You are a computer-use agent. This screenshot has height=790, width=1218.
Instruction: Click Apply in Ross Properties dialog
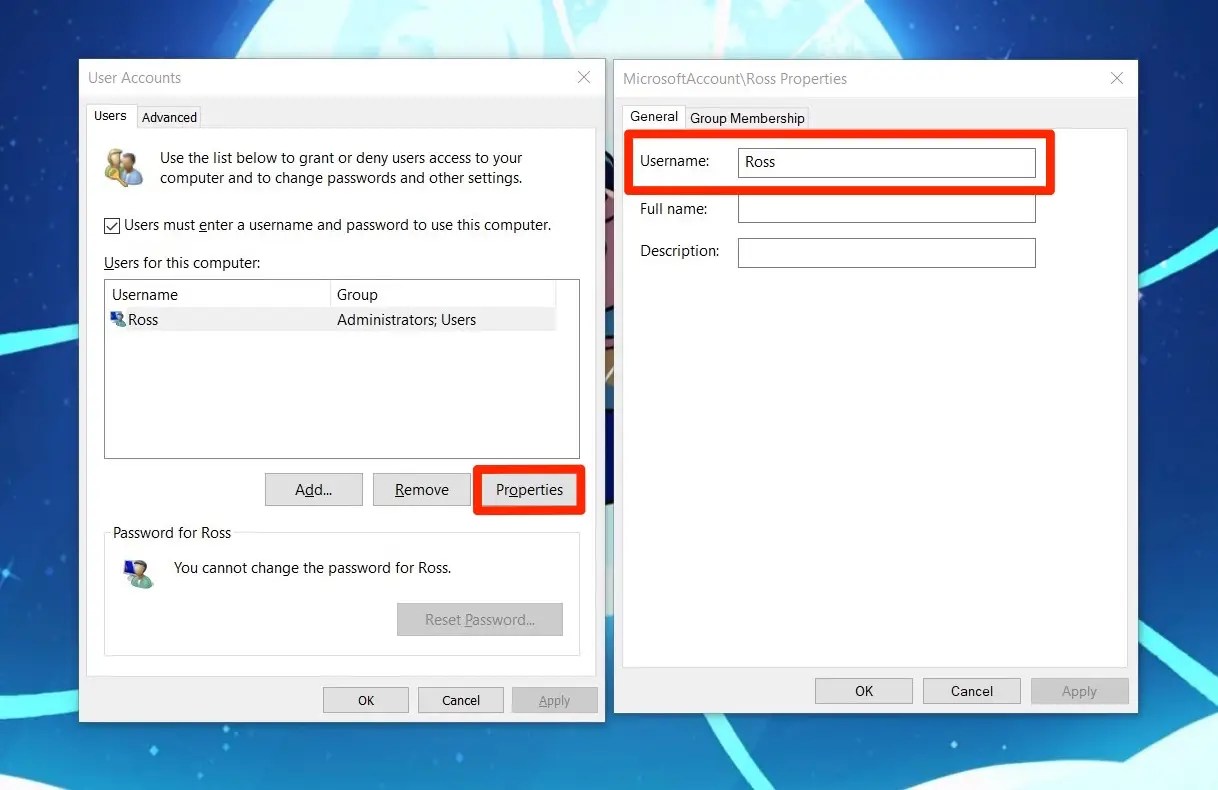coord(1080,691)
